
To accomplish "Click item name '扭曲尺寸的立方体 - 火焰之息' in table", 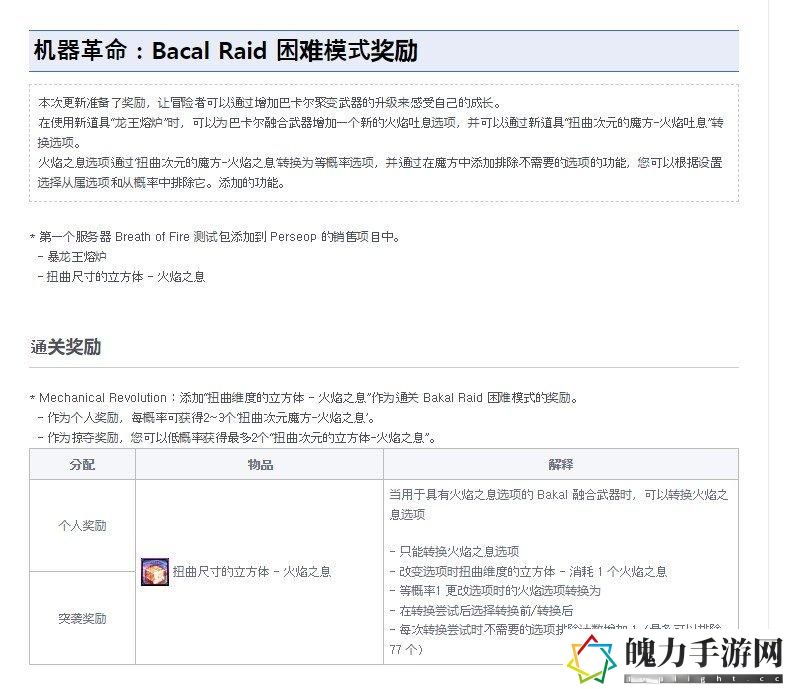I will pos(252,572).
